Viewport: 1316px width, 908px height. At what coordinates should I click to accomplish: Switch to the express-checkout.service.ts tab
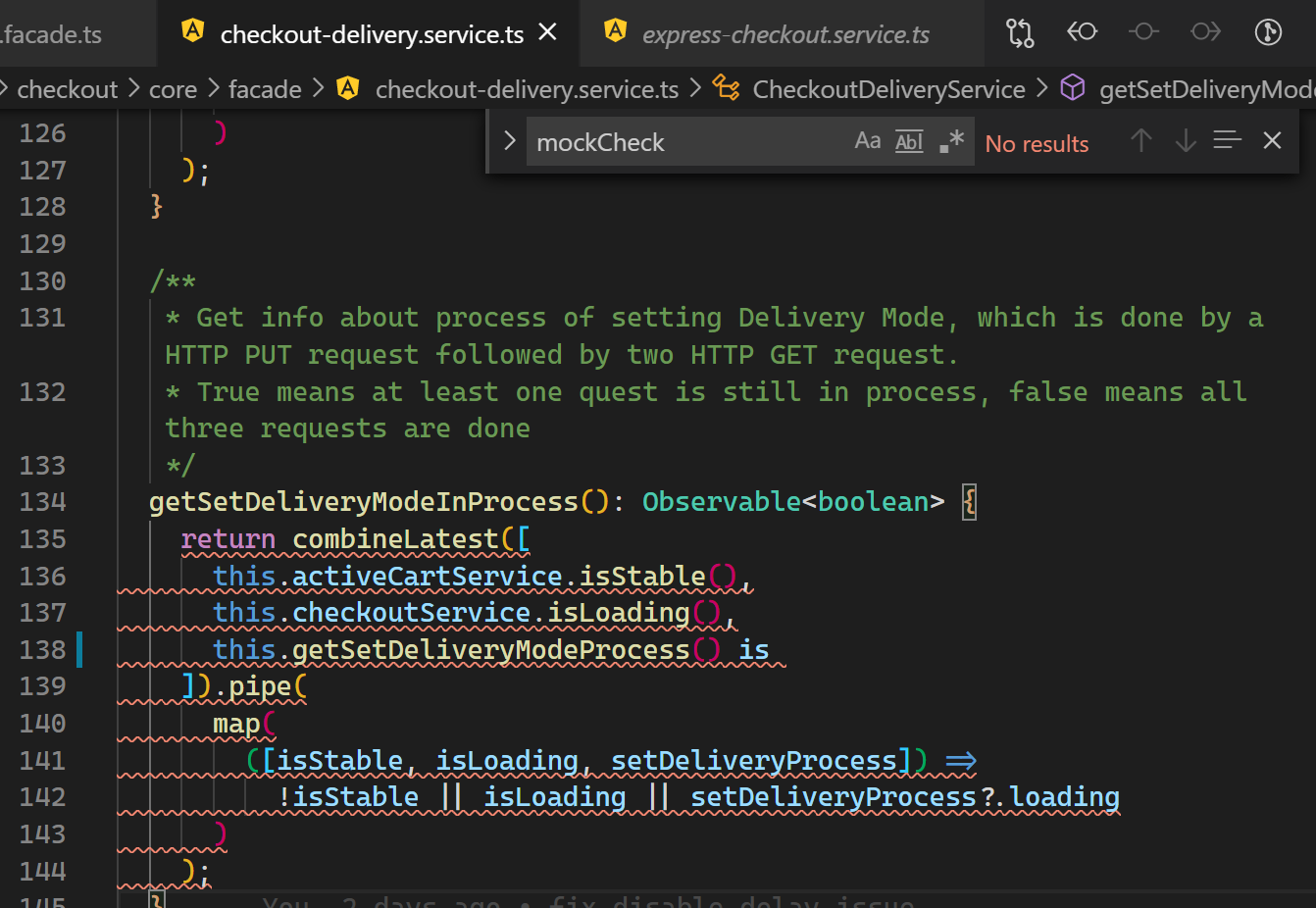[784, 32]
